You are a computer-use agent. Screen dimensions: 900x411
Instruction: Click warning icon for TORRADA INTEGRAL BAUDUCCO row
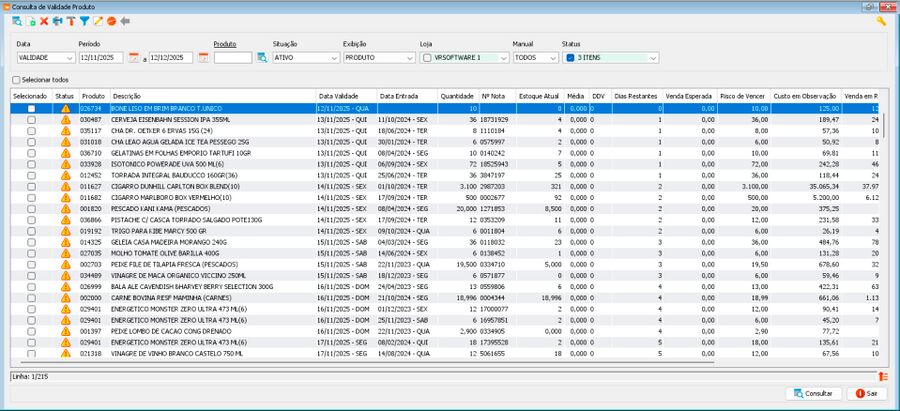pos(65,175)
